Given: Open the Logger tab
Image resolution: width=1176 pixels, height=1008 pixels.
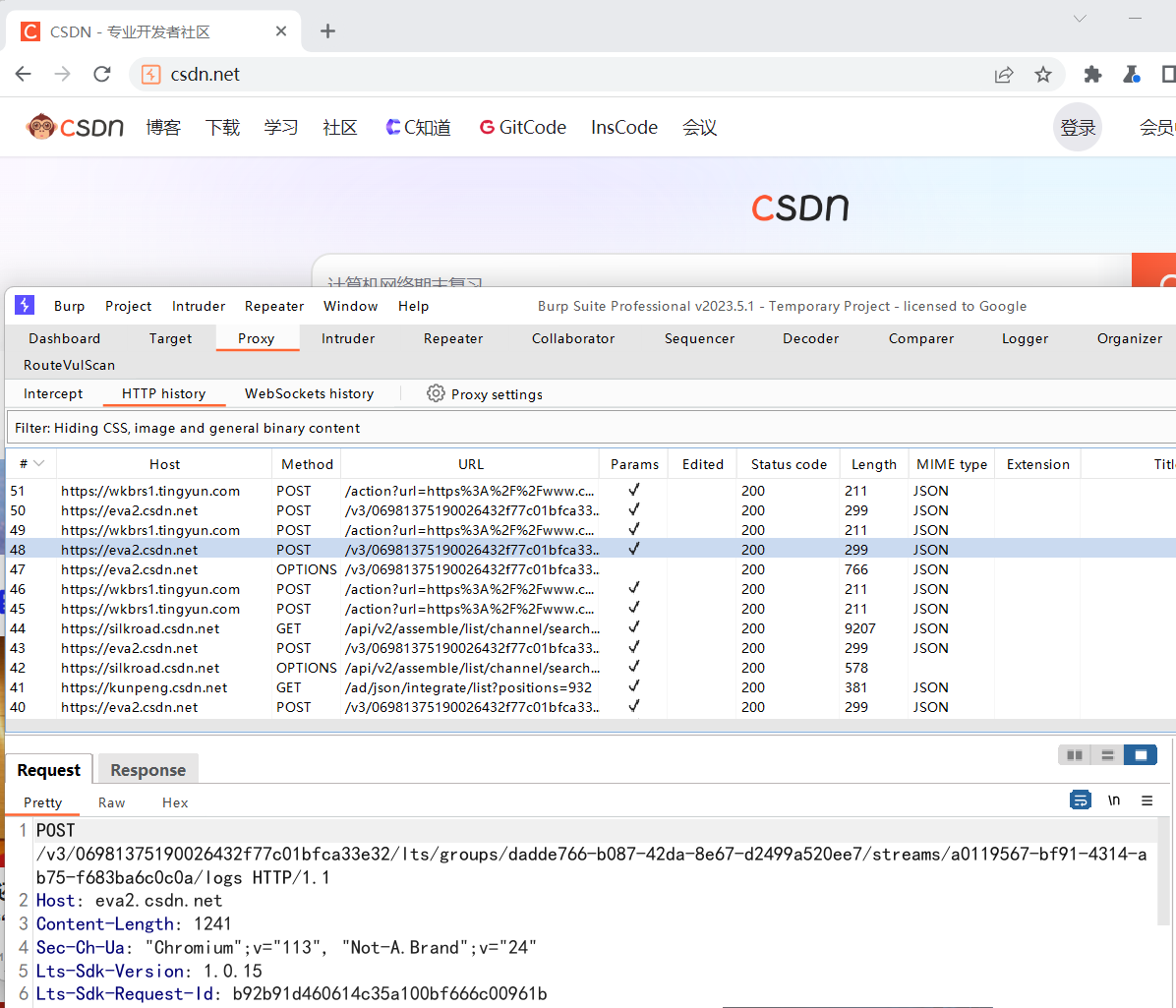Looking at the screenshot, I should [1025, 338].
